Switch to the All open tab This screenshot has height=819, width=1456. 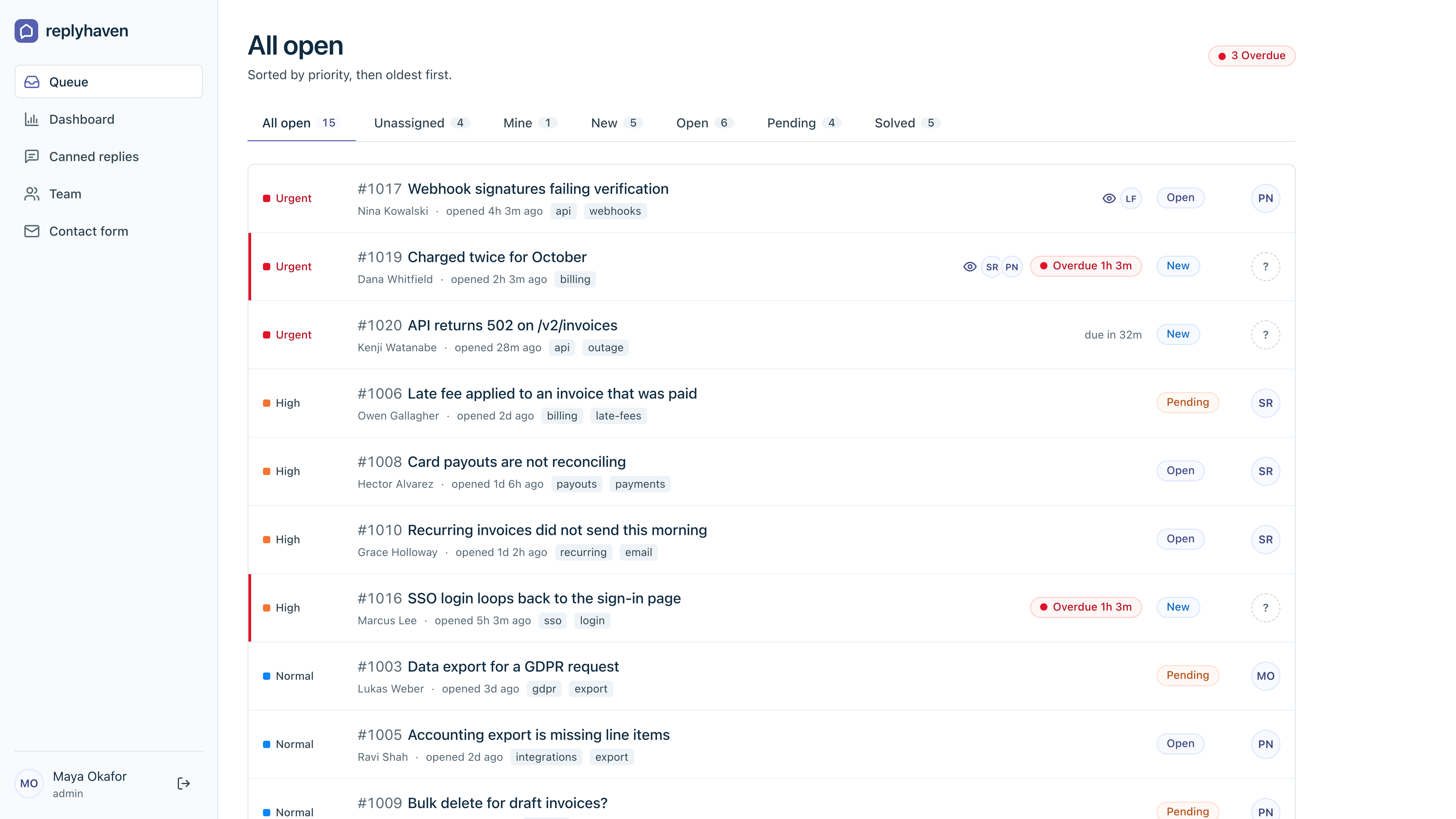pyautogui.click(x=301, y=123)
